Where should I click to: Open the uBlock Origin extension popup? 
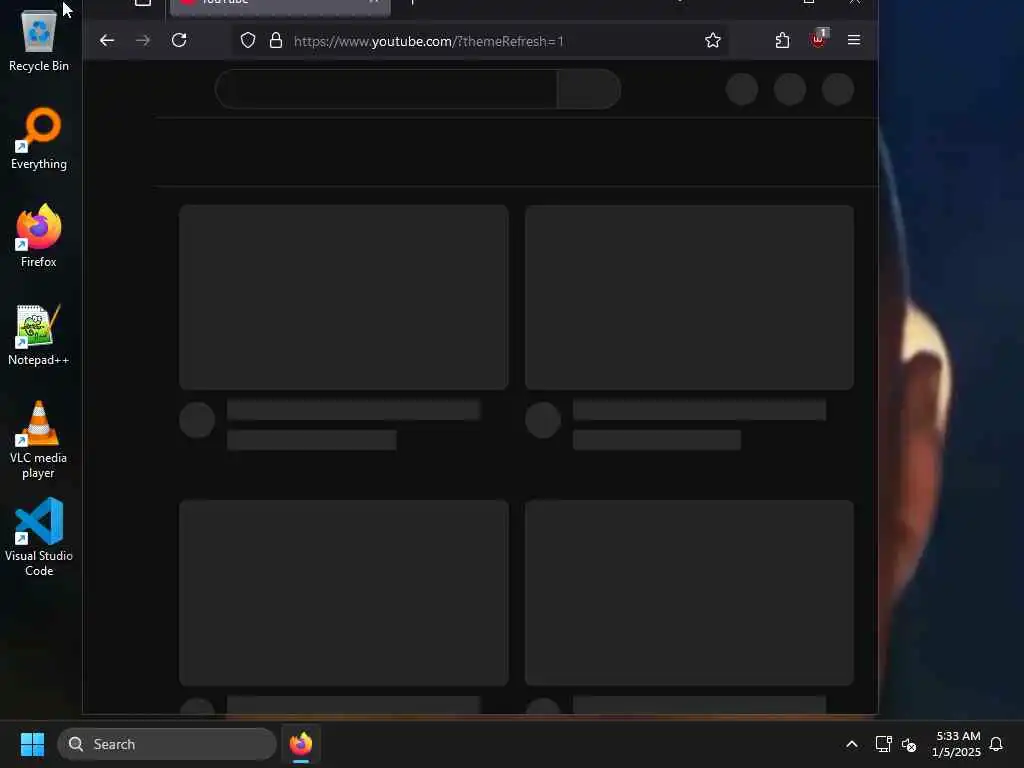818,39
